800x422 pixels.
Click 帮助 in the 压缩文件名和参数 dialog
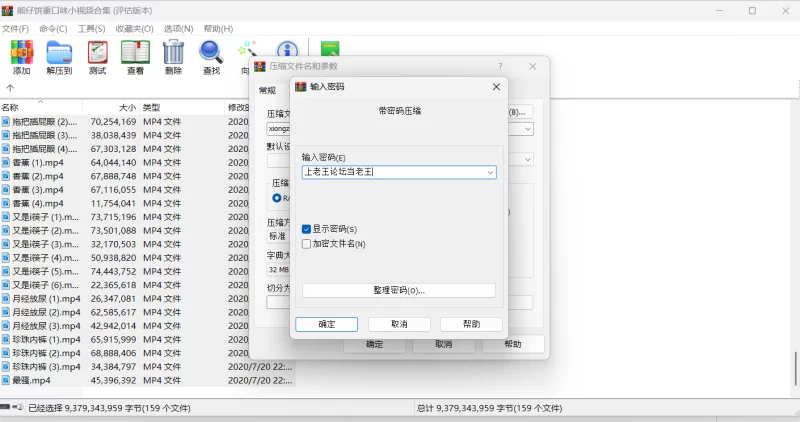tap(513, 344)
